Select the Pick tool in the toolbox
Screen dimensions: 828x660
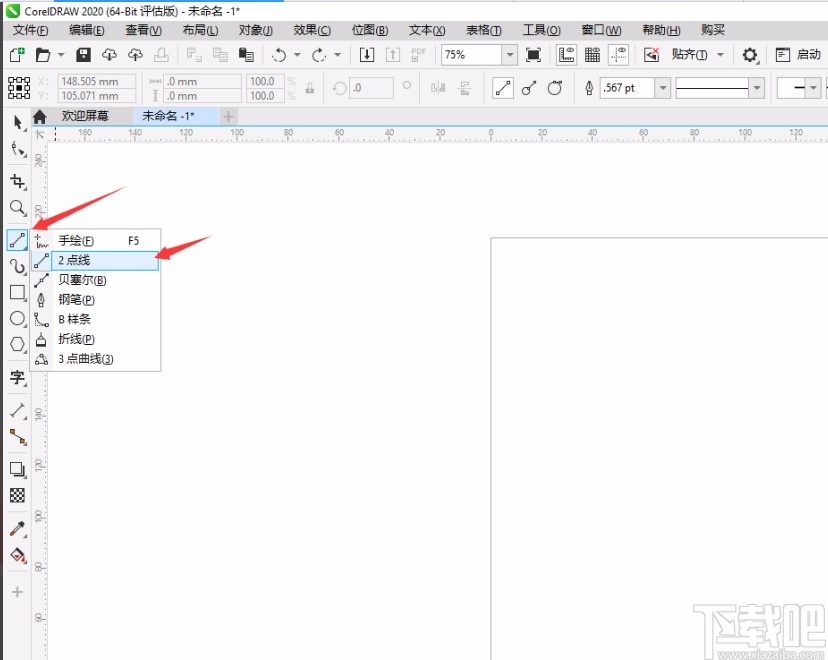tap(17, 121)
